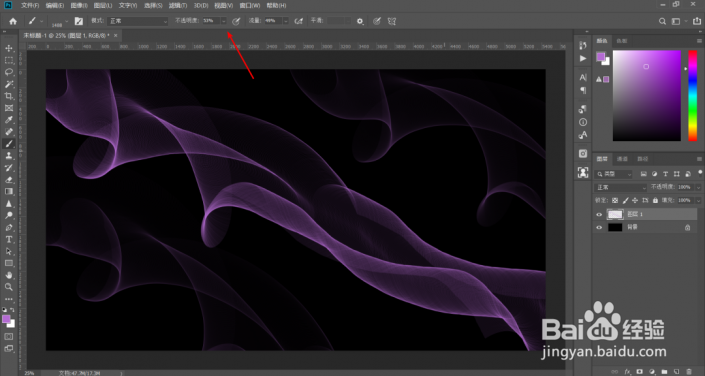Select the History Brush tool
Image resolution: width=705 pixels, height=376 pixels.
coord(9,167)
